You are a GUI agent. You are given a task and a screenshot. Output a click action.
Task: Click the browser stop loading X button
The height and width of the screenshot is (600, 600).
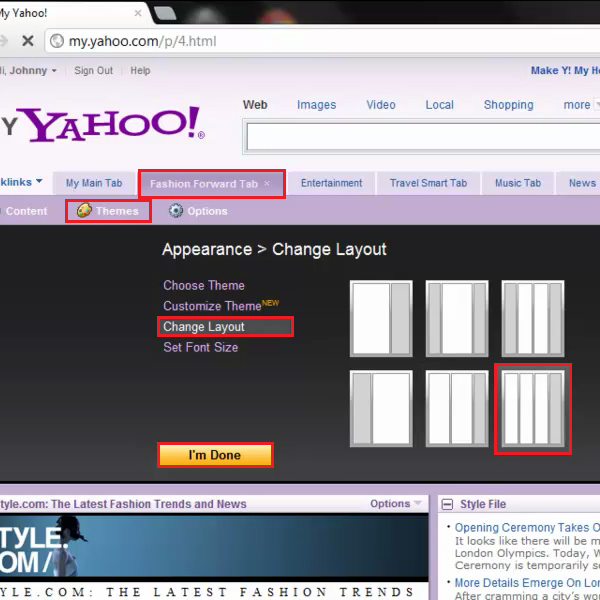28,41
